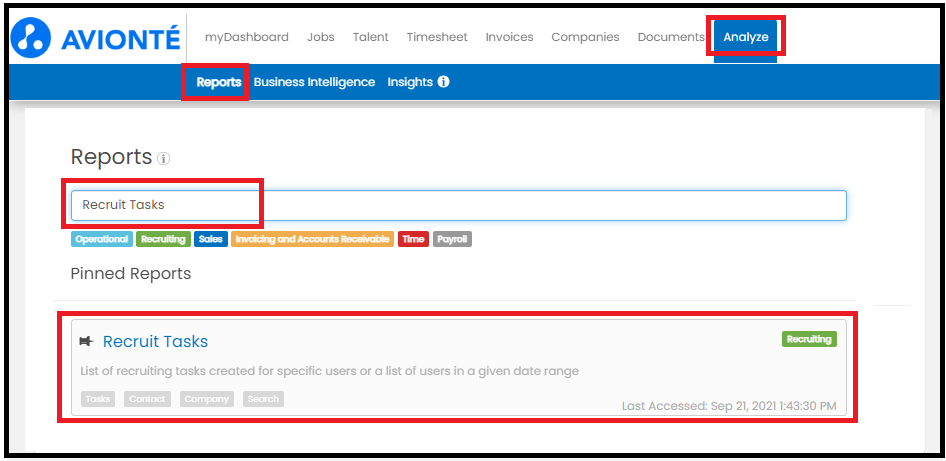Open the myDashboard menu item
This screenshot has height=461, width=946.
coord(247,37)
